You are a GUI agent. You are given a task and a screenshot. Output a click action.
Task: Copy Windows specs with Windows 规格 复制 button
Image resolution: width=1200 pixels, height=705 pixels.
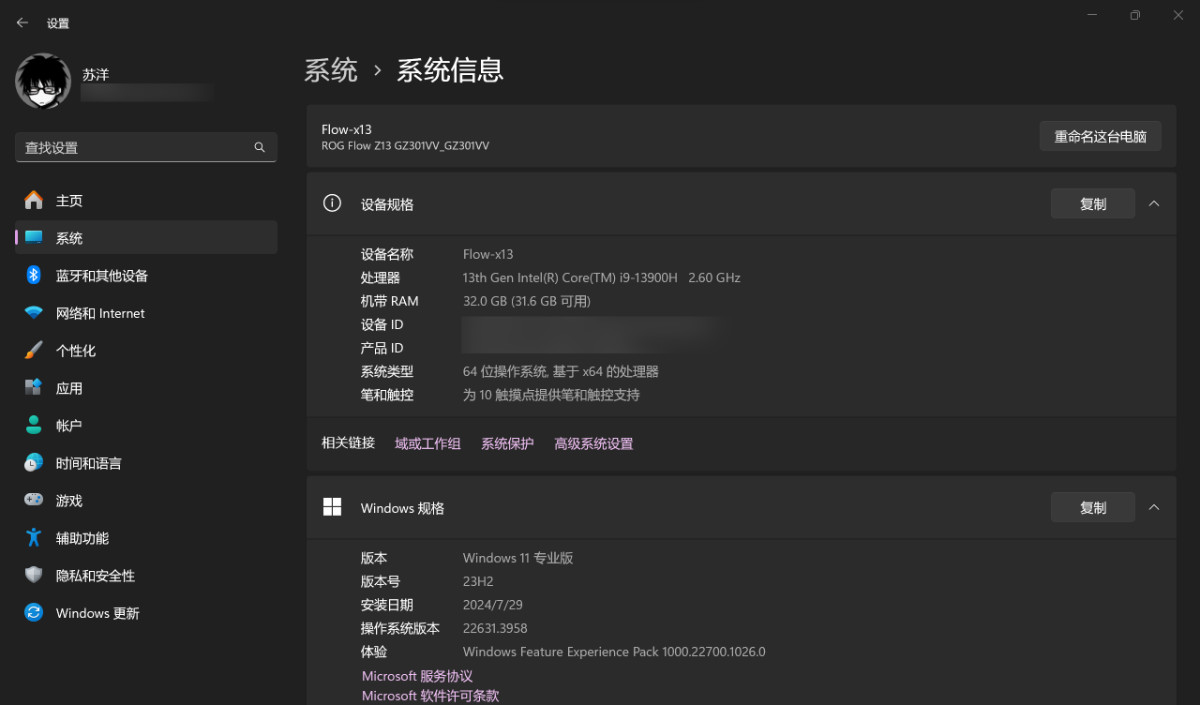pos(1092,507)
